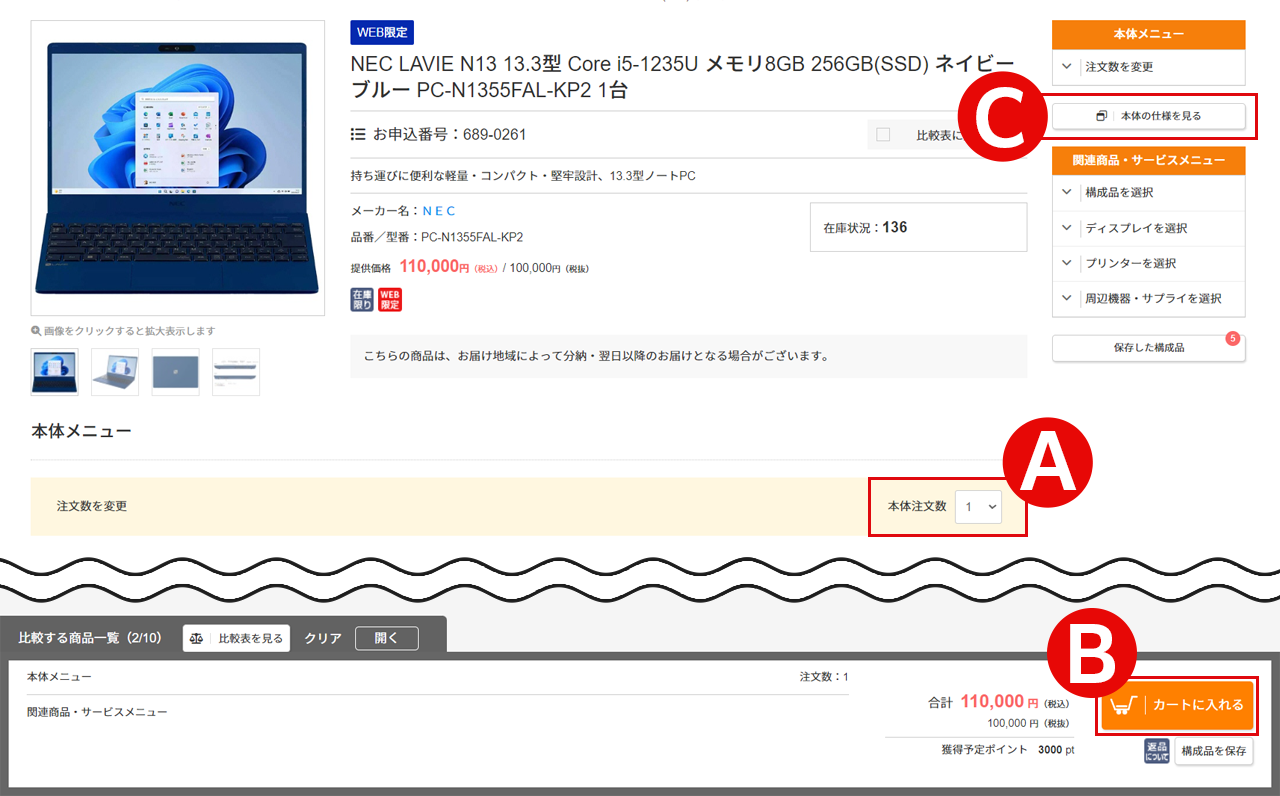1280x796 pixels.
Task: Click 関連商品・サービスメニュー in the bottom summary
Action: (97, 712)
